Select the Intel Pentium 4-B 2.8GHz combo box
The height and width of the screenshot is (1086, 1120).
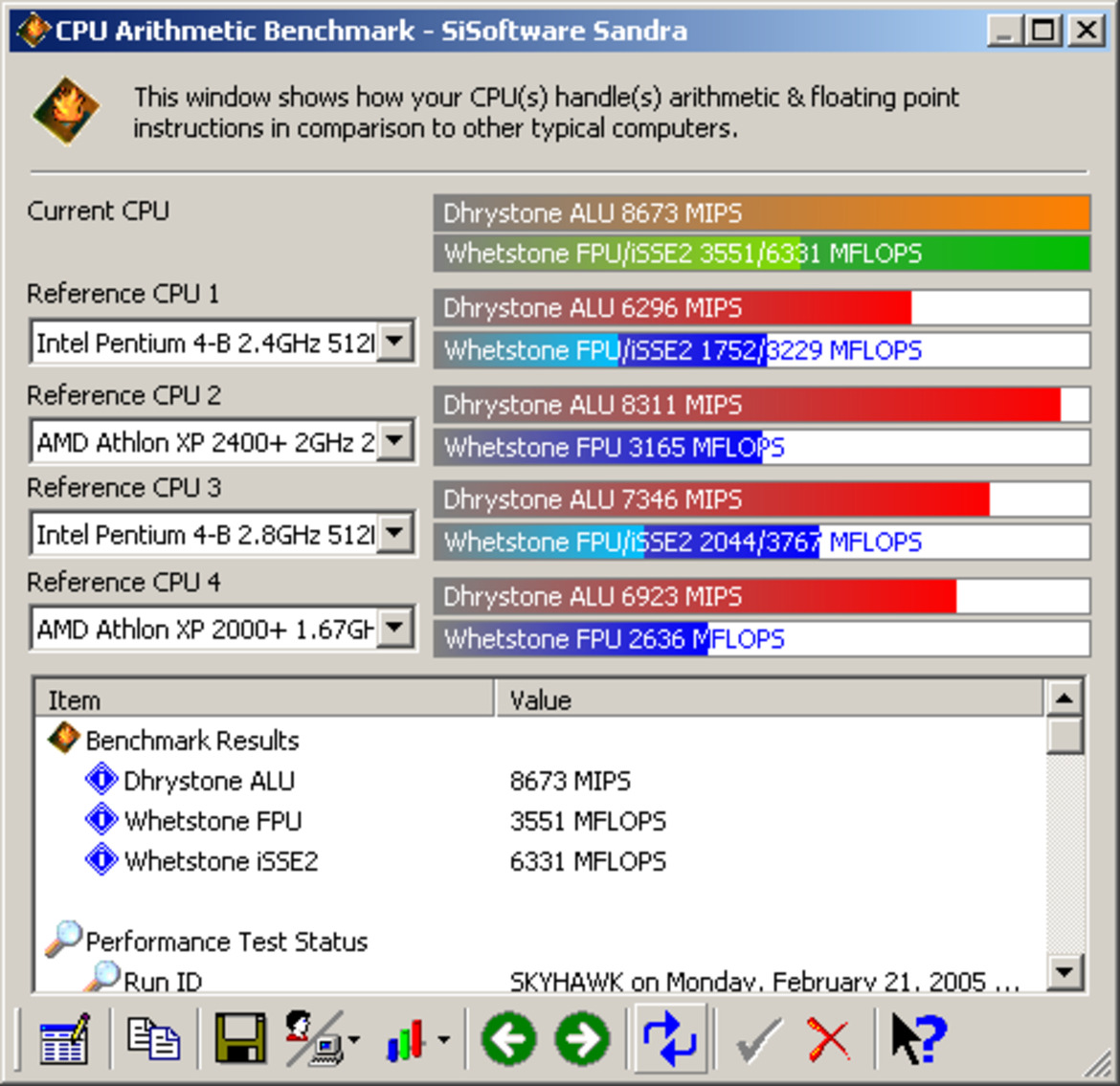[222, 533]
